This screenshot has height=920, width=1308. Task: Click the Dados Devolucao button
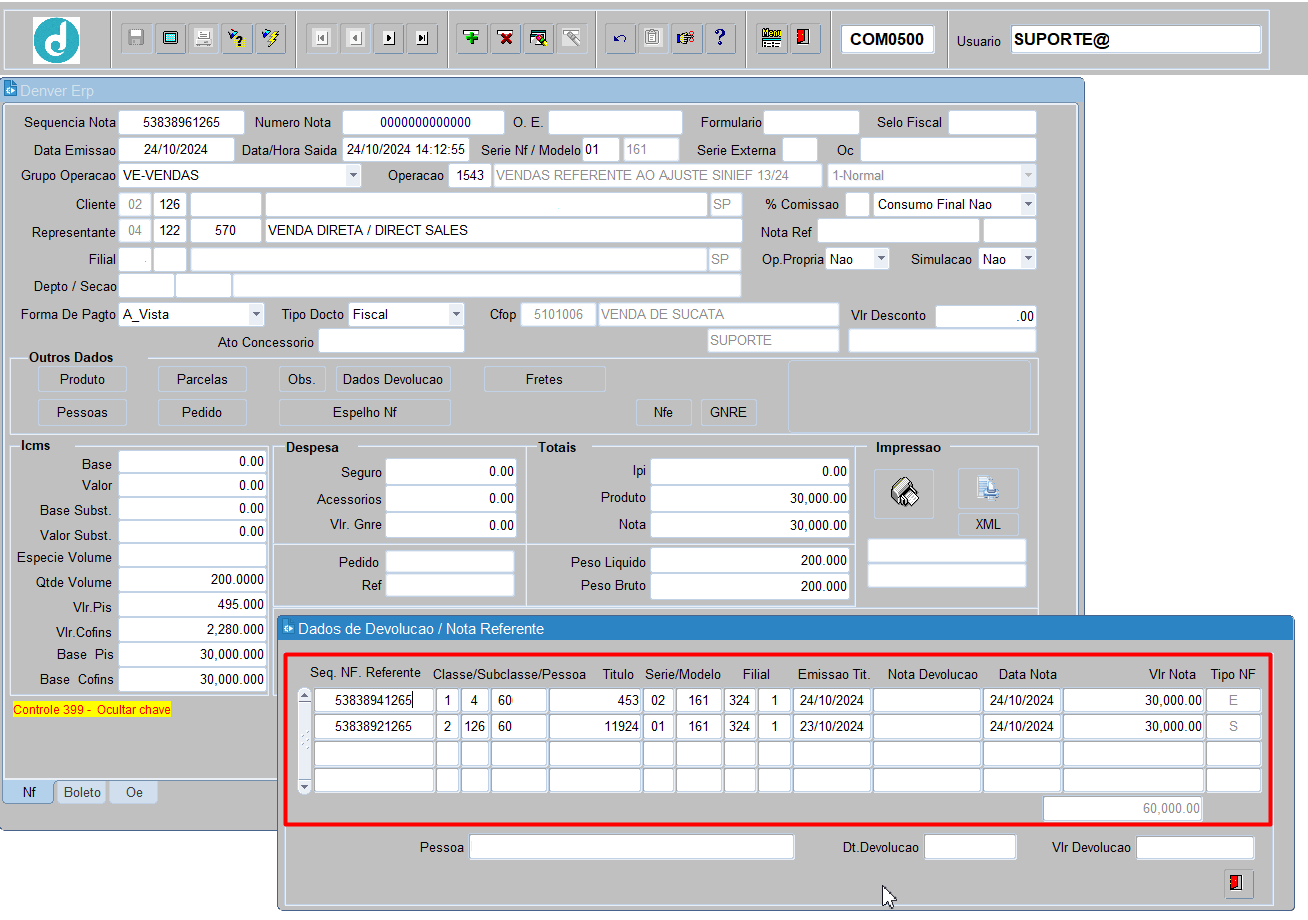pos(393,380)
